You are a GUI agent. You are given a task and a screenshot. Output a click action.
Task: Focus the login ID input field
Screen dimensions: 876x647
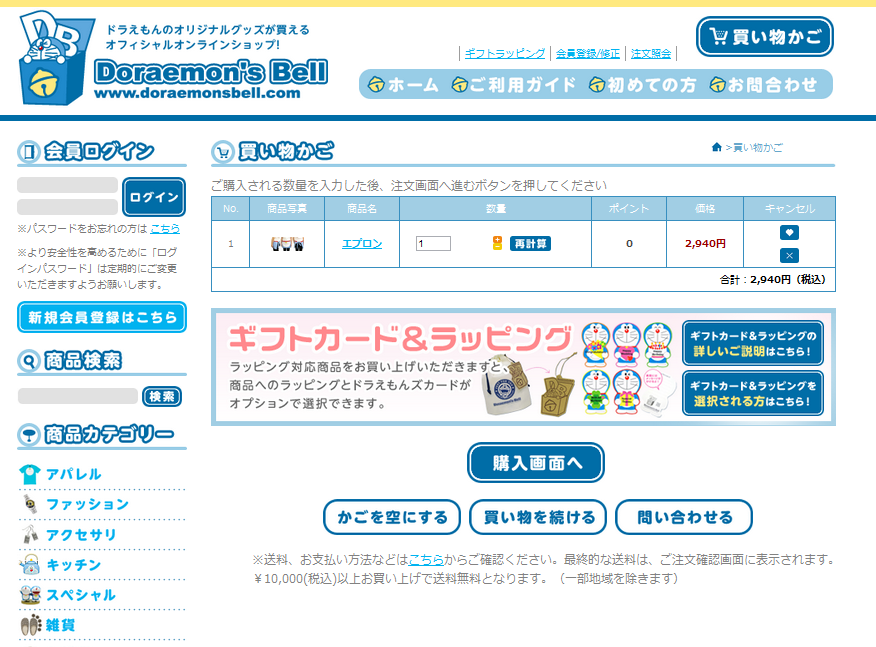pos(67,185)
